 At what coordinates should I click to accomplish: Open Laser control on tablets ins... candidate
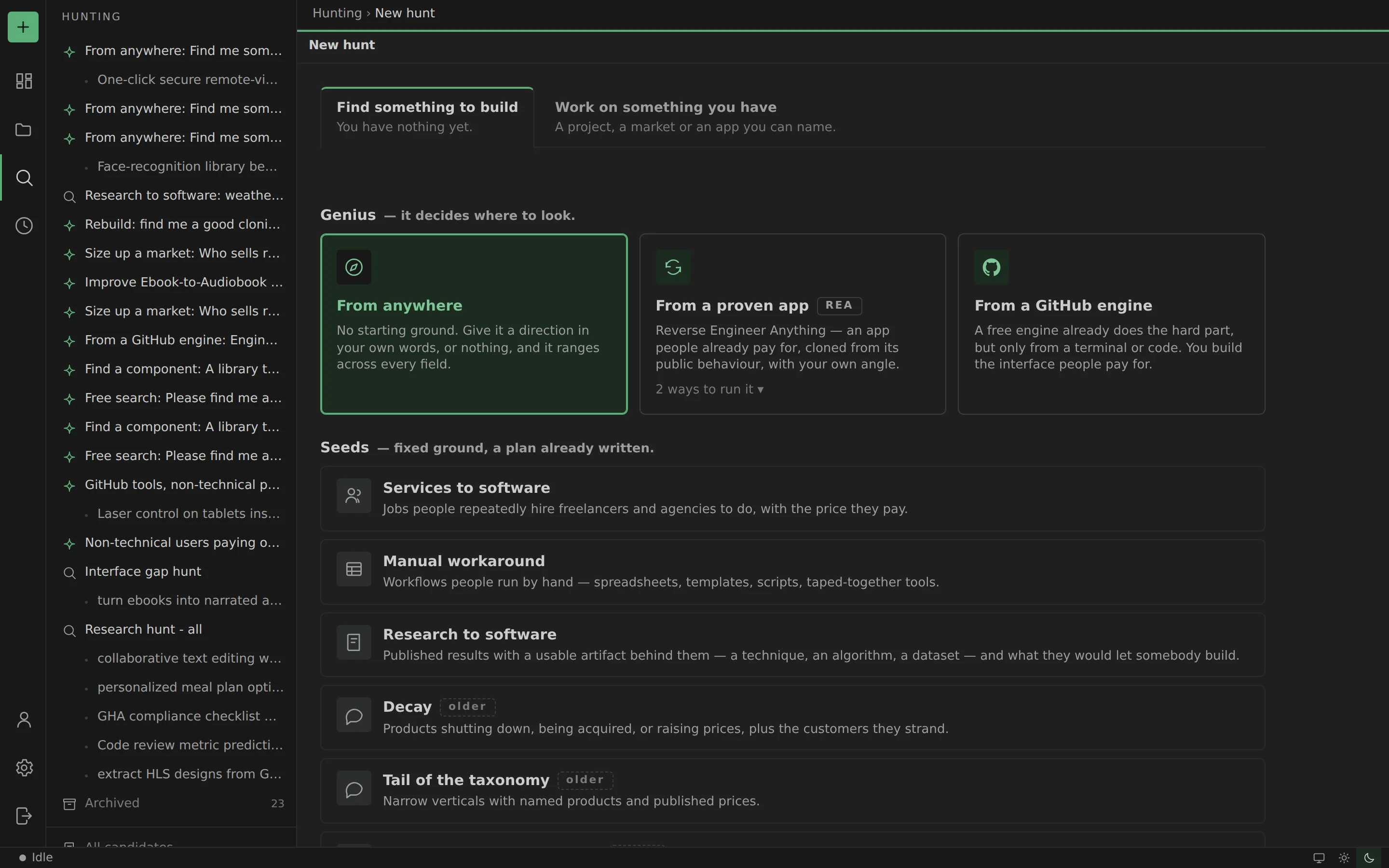(x=171, y=514)
